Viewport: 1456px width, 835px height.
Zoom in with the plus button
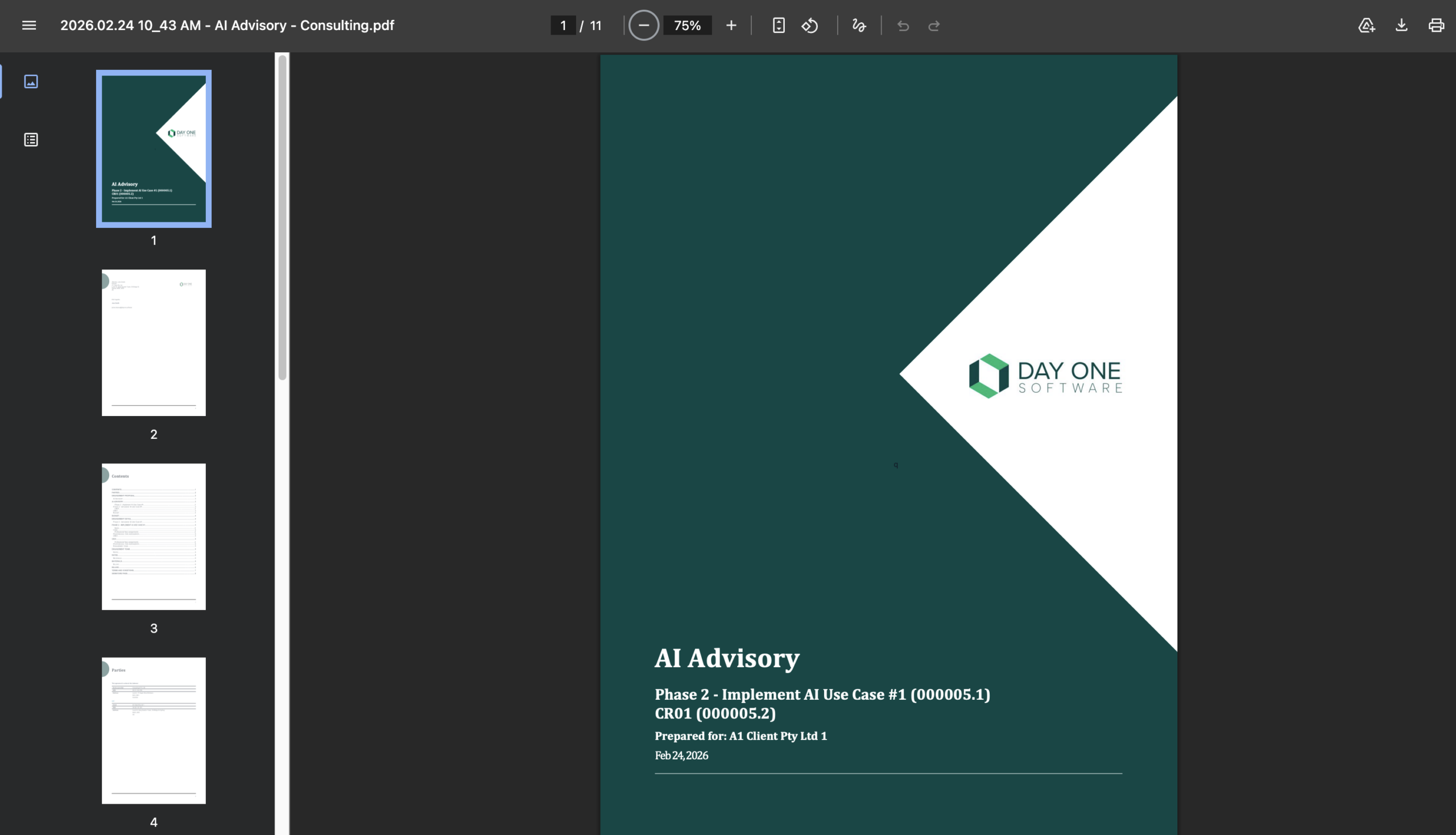pyautogui.click(x=731, y=25)
